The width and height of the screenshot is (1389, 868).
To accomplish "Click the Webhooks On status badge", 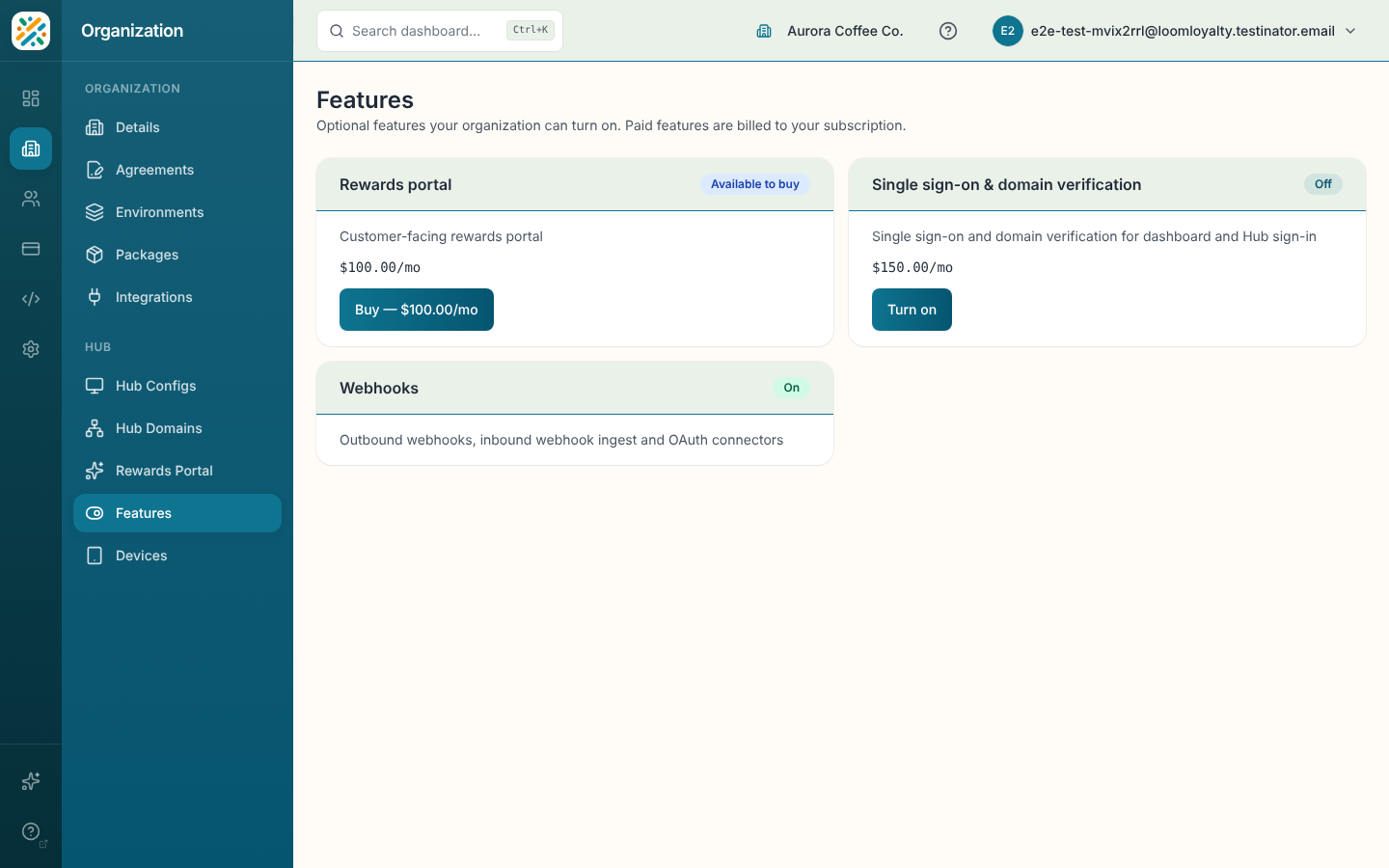I will click(x=792, y=388).
